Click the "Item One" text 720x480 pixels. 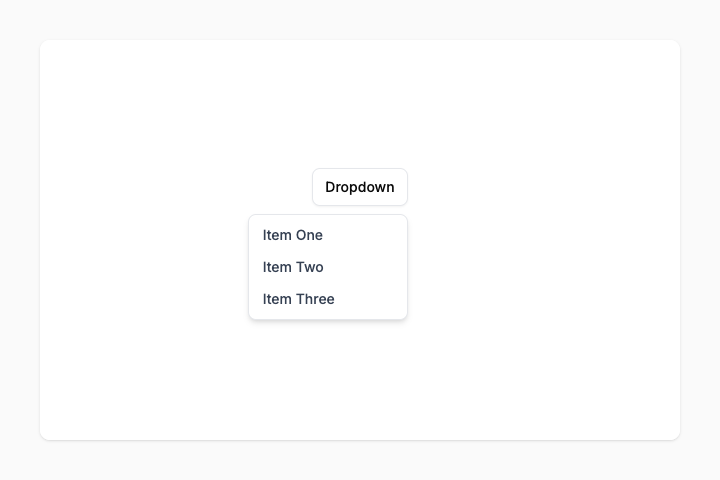(x=293, y=235)
